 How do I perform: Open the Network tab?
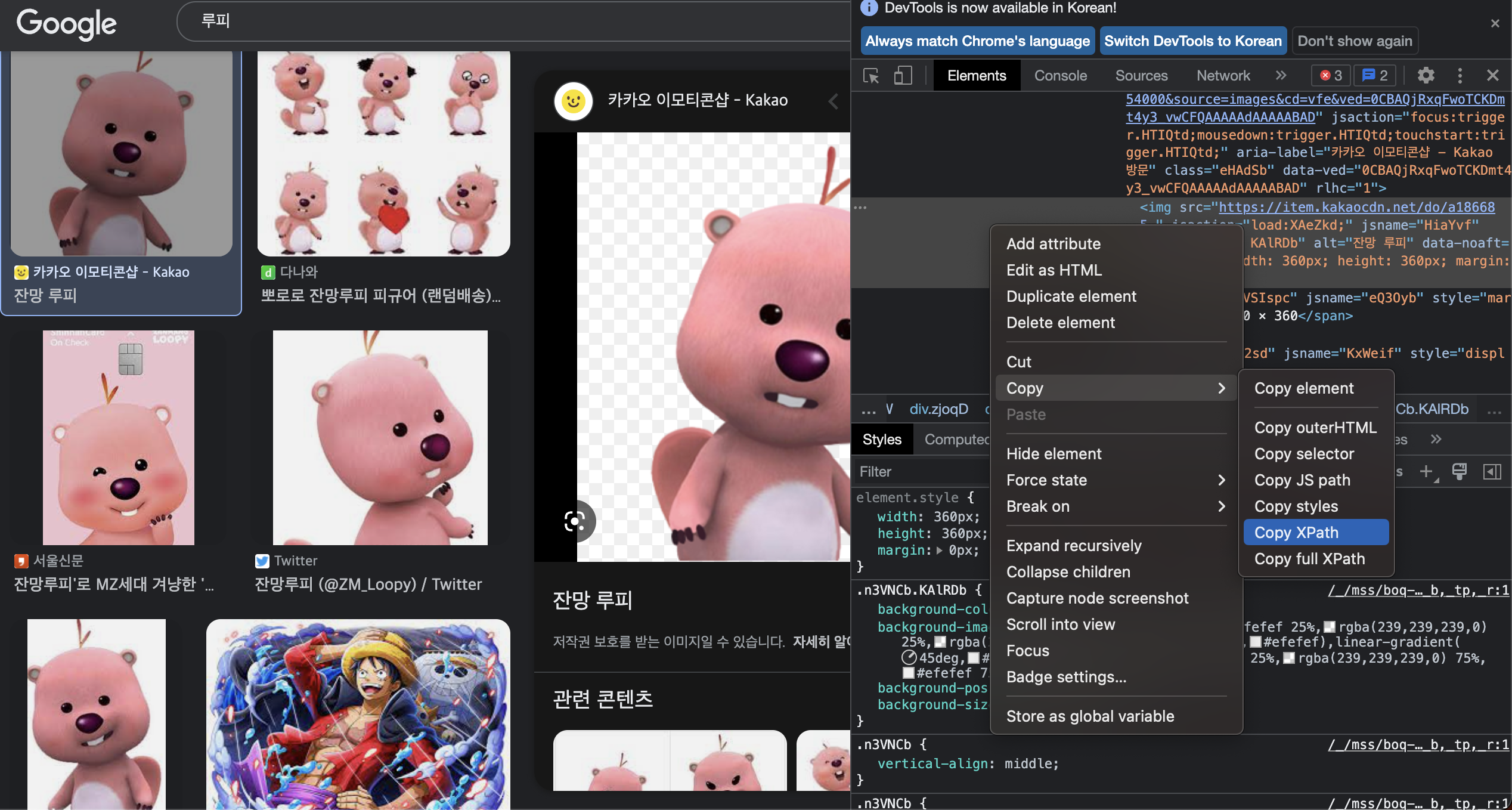tap(1223, 76)
